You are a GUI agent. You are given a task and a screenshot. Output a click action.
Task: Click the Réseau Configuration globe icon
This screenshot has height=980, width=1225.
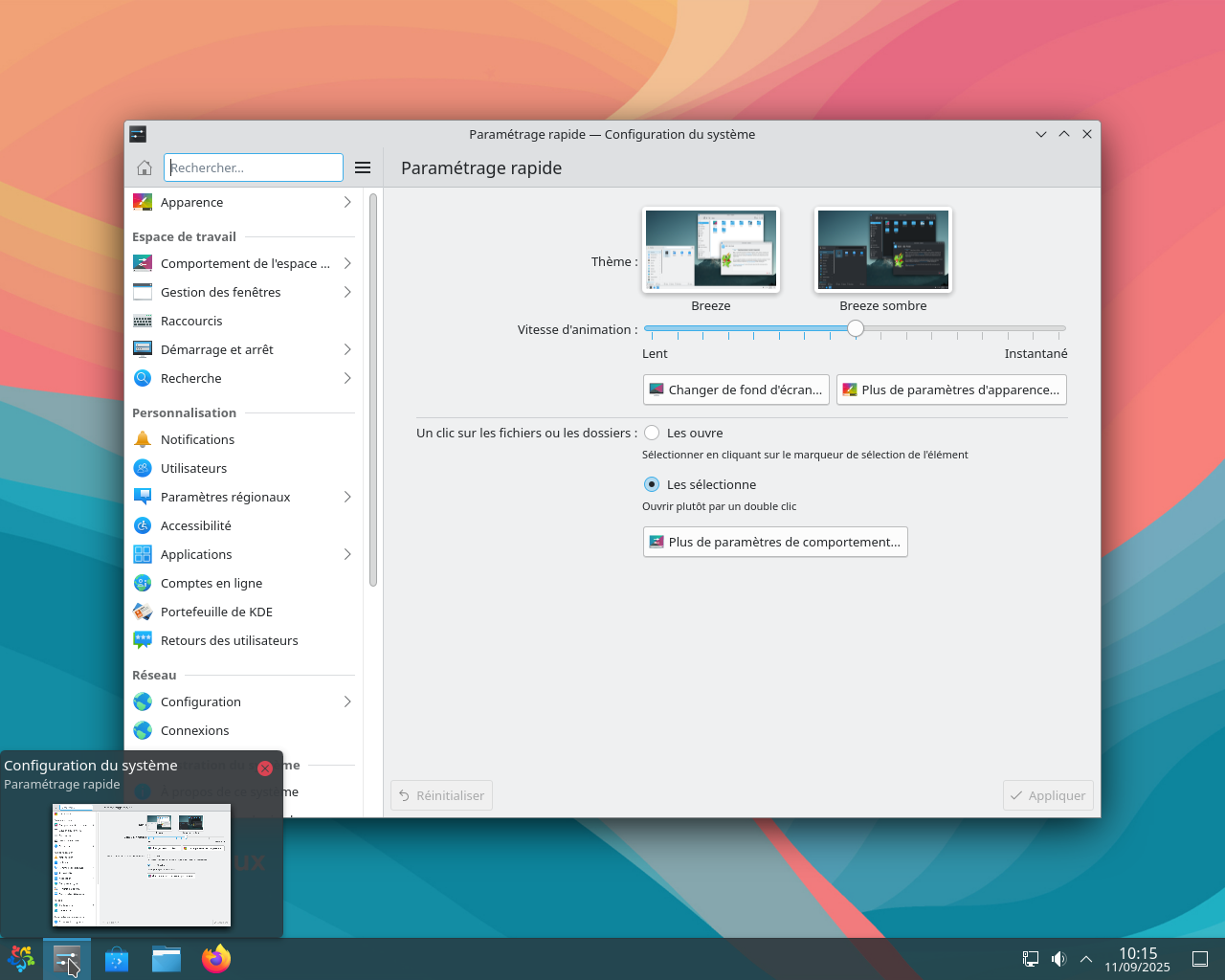coord(143,702)
